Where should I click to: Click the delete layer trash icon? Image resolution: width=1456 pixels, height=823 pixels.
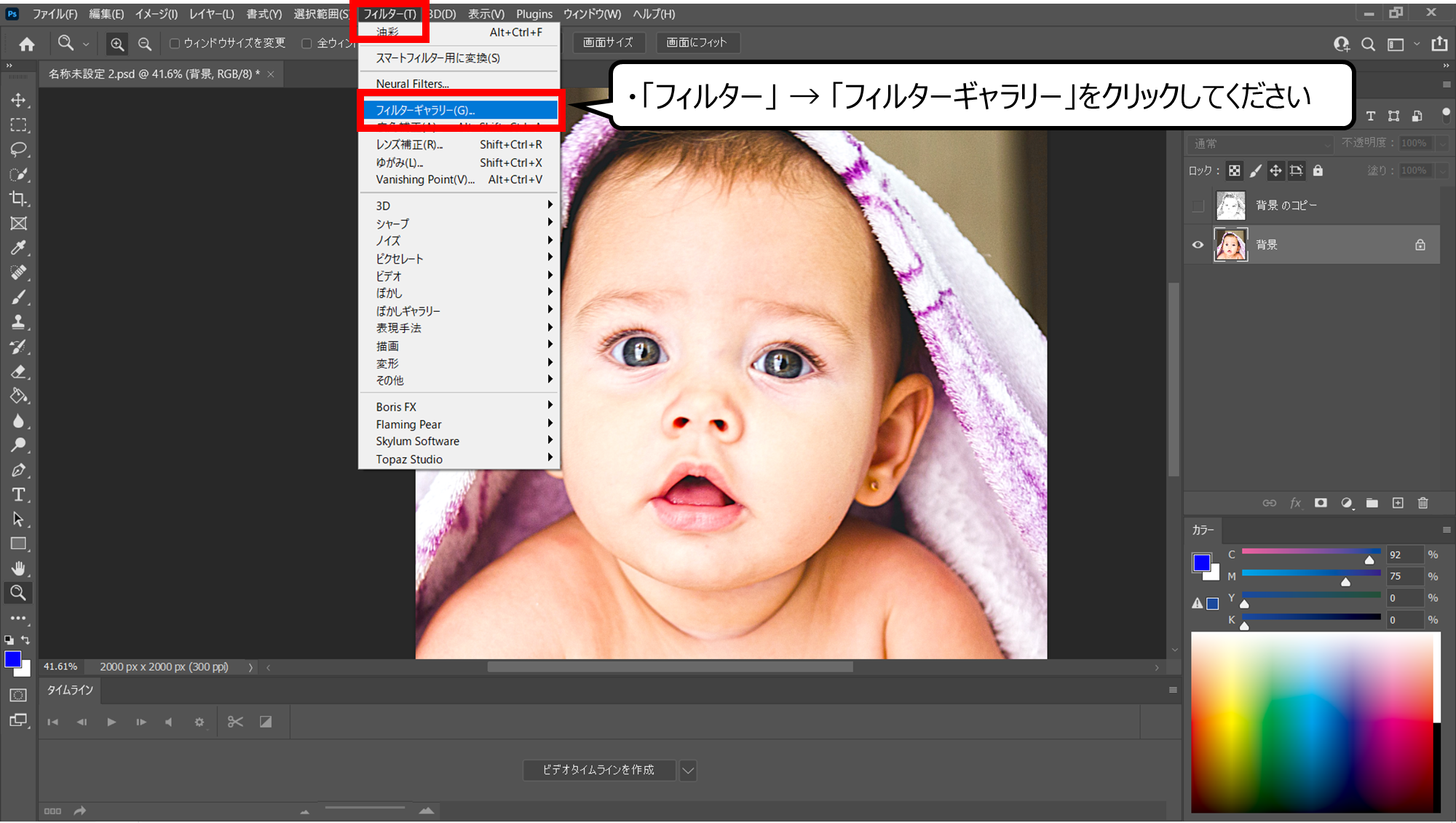(1423, 503)
